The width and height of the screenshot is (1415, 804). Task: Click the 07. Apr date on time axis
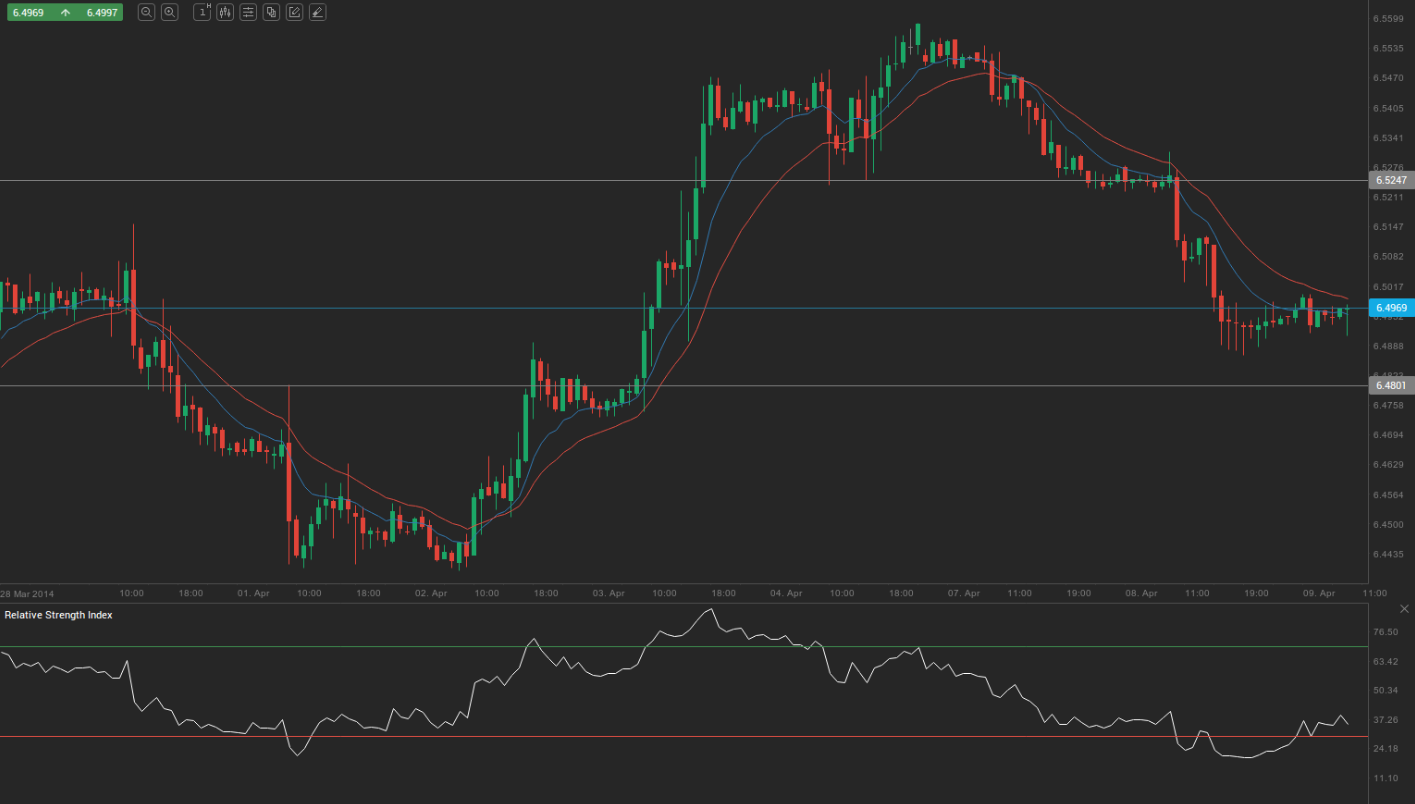tap(963, 593)
